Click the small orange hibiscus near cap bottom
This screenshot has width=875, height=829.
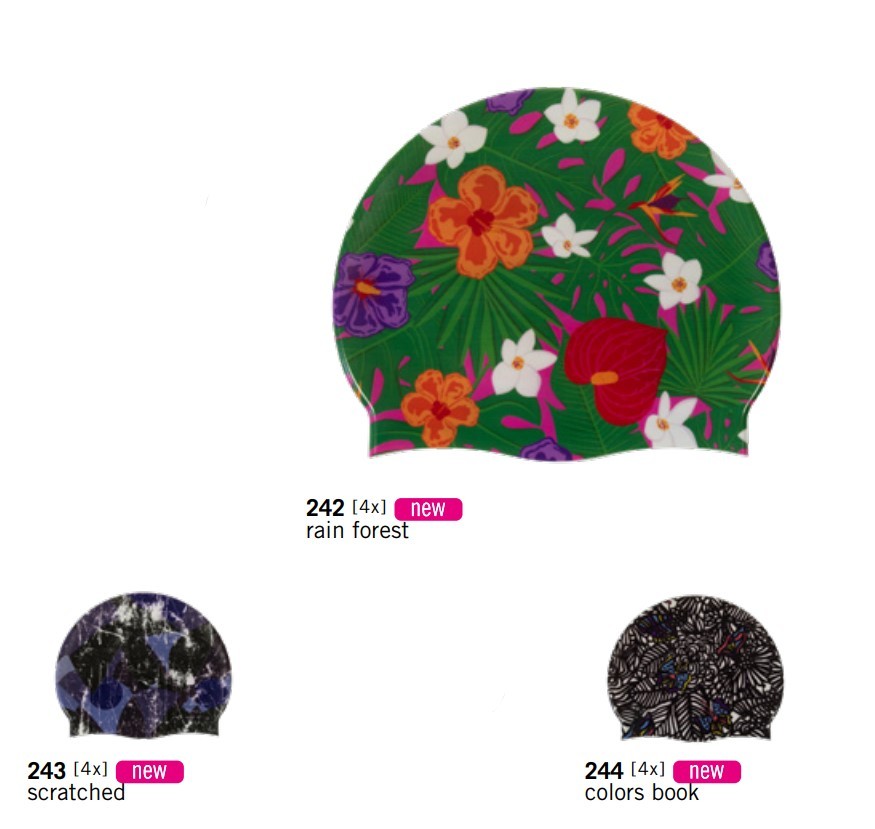440,408
